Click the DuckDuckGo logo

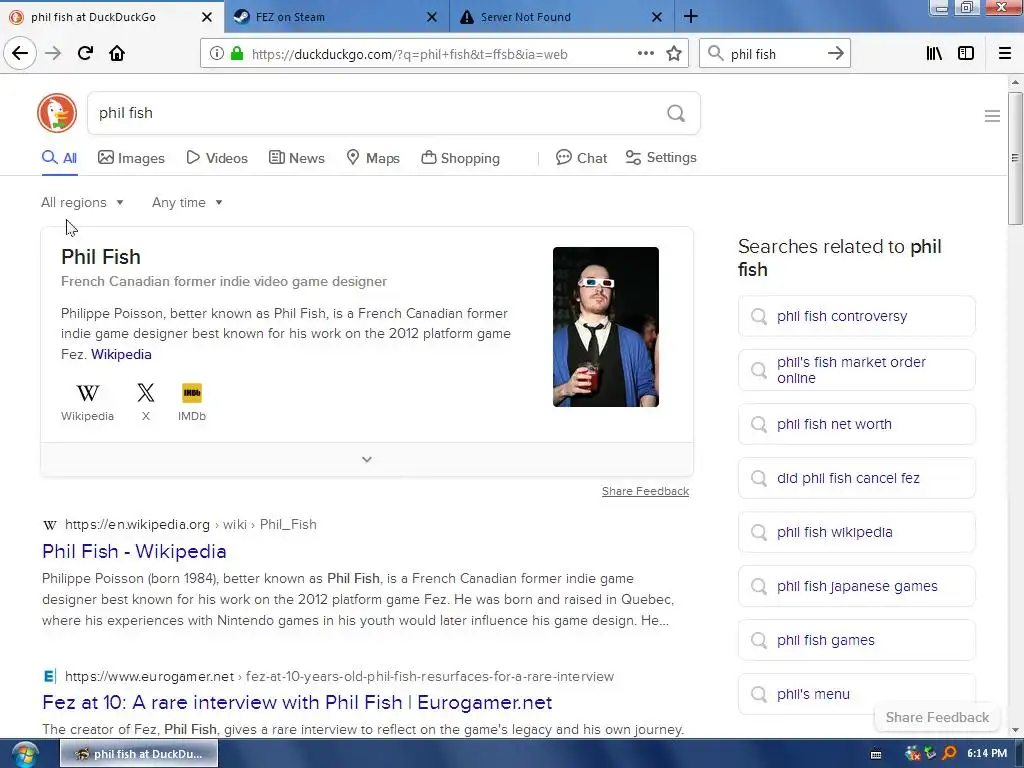57,113
